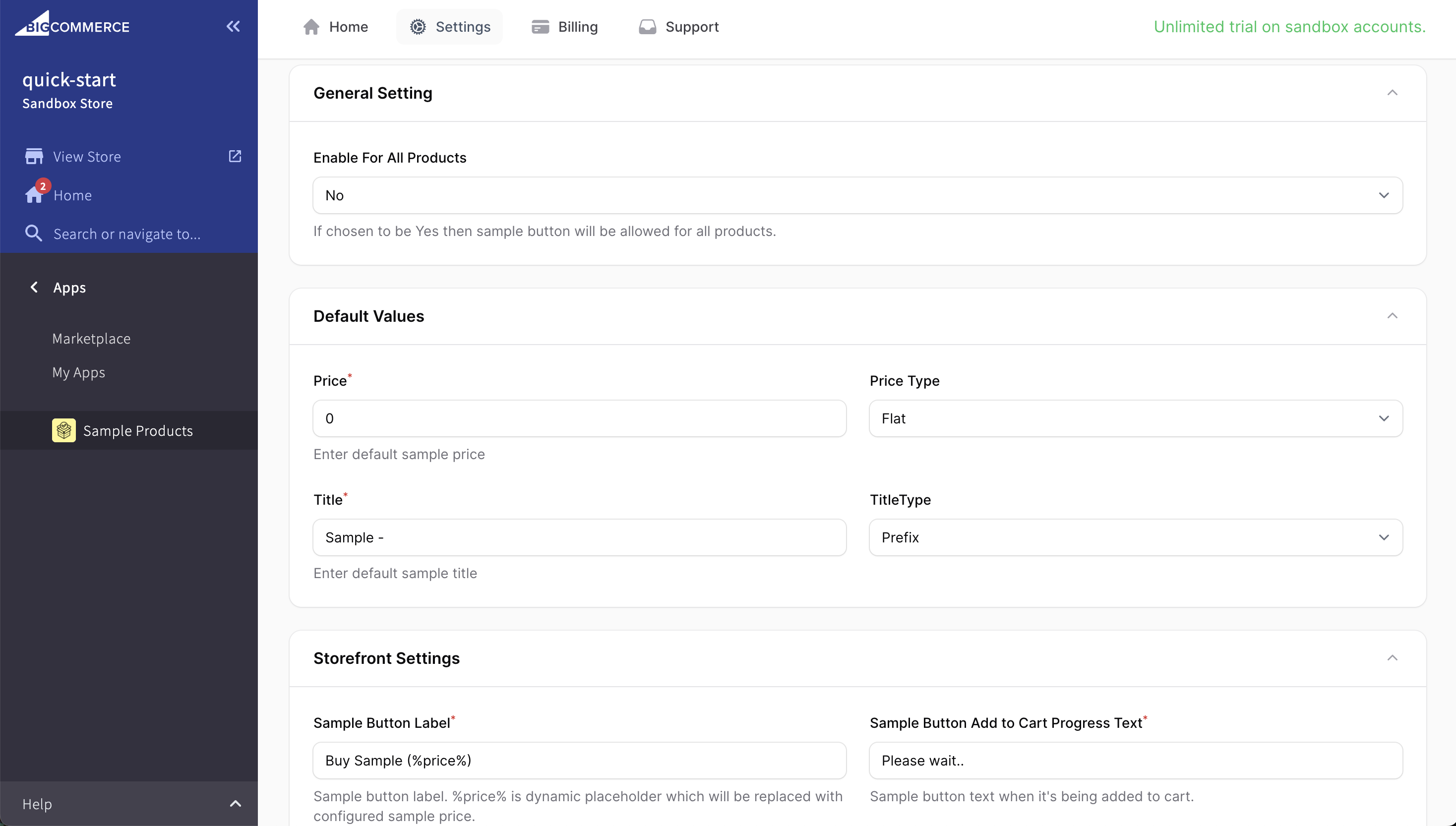
Task: Open the Settings tab
Action: (x=450, y=27)
